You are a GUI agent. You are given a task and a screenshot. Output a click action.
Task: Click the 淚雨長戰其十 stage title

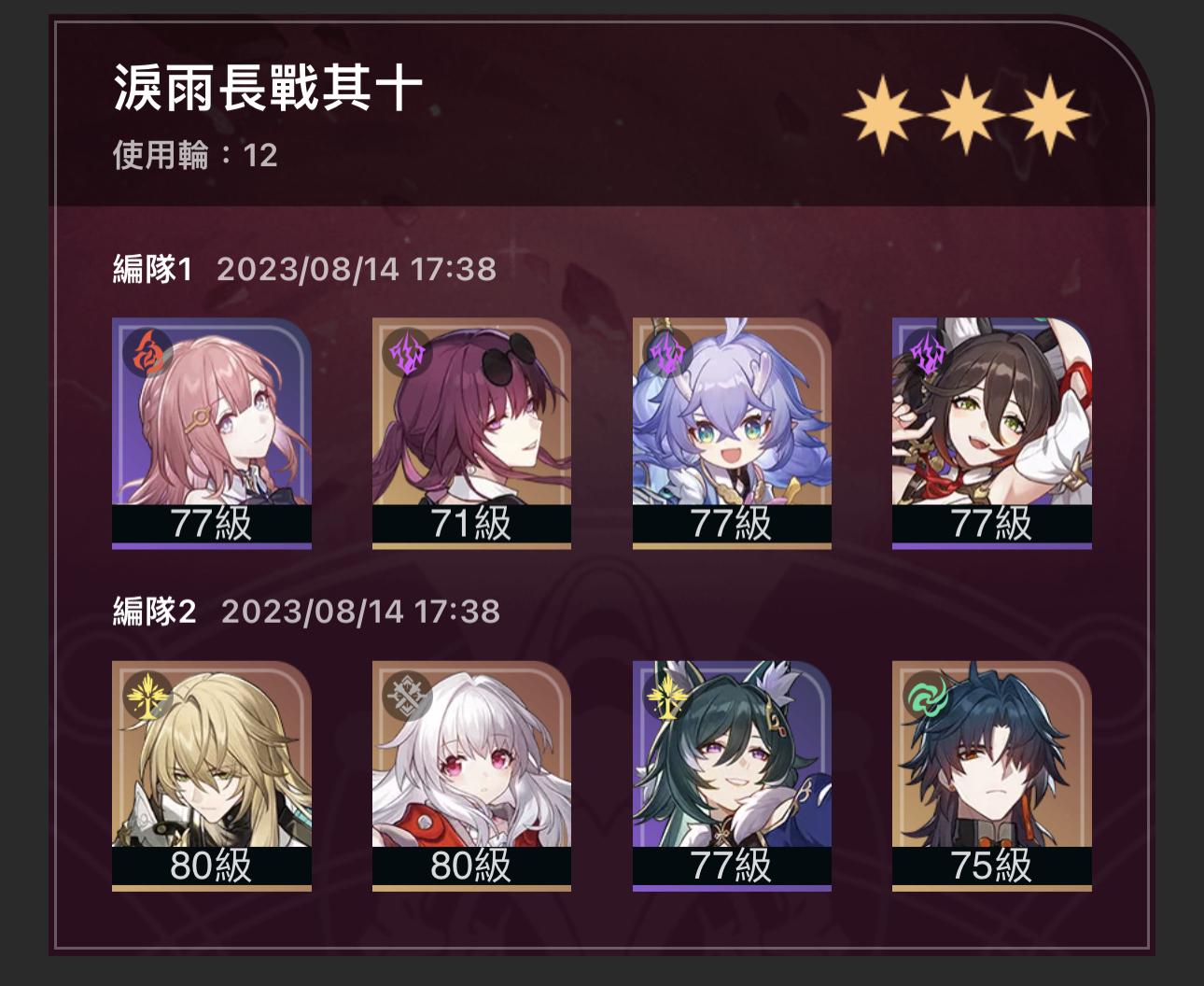(268, 90)
